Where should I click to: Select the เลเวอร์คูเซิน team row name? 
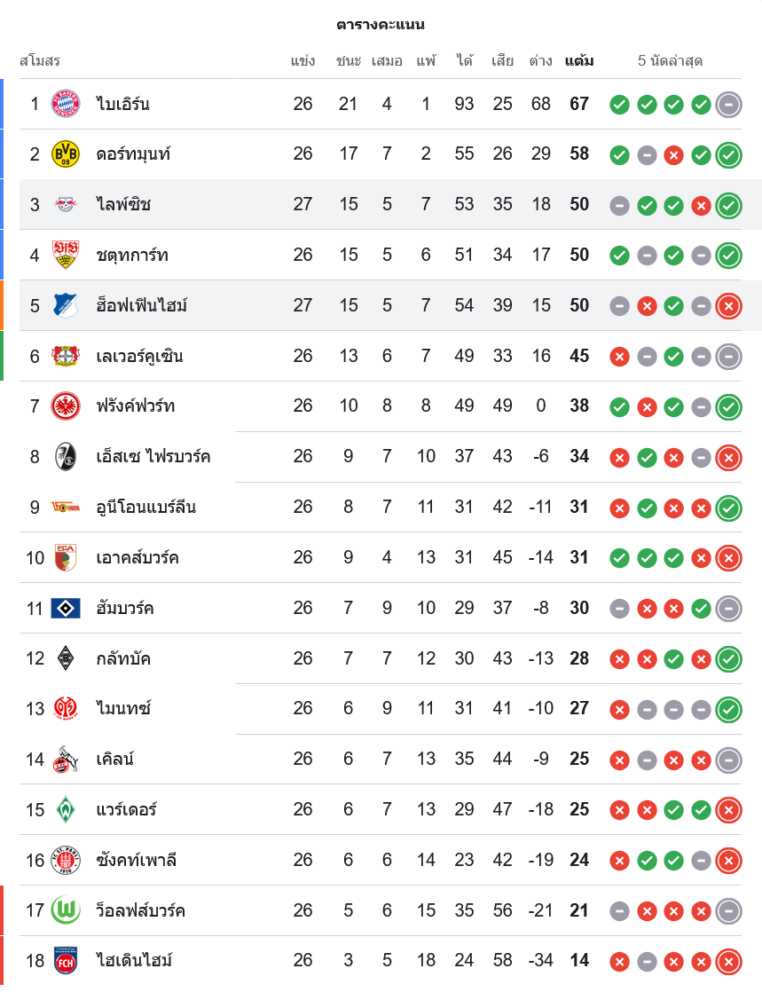coord(140,356)
